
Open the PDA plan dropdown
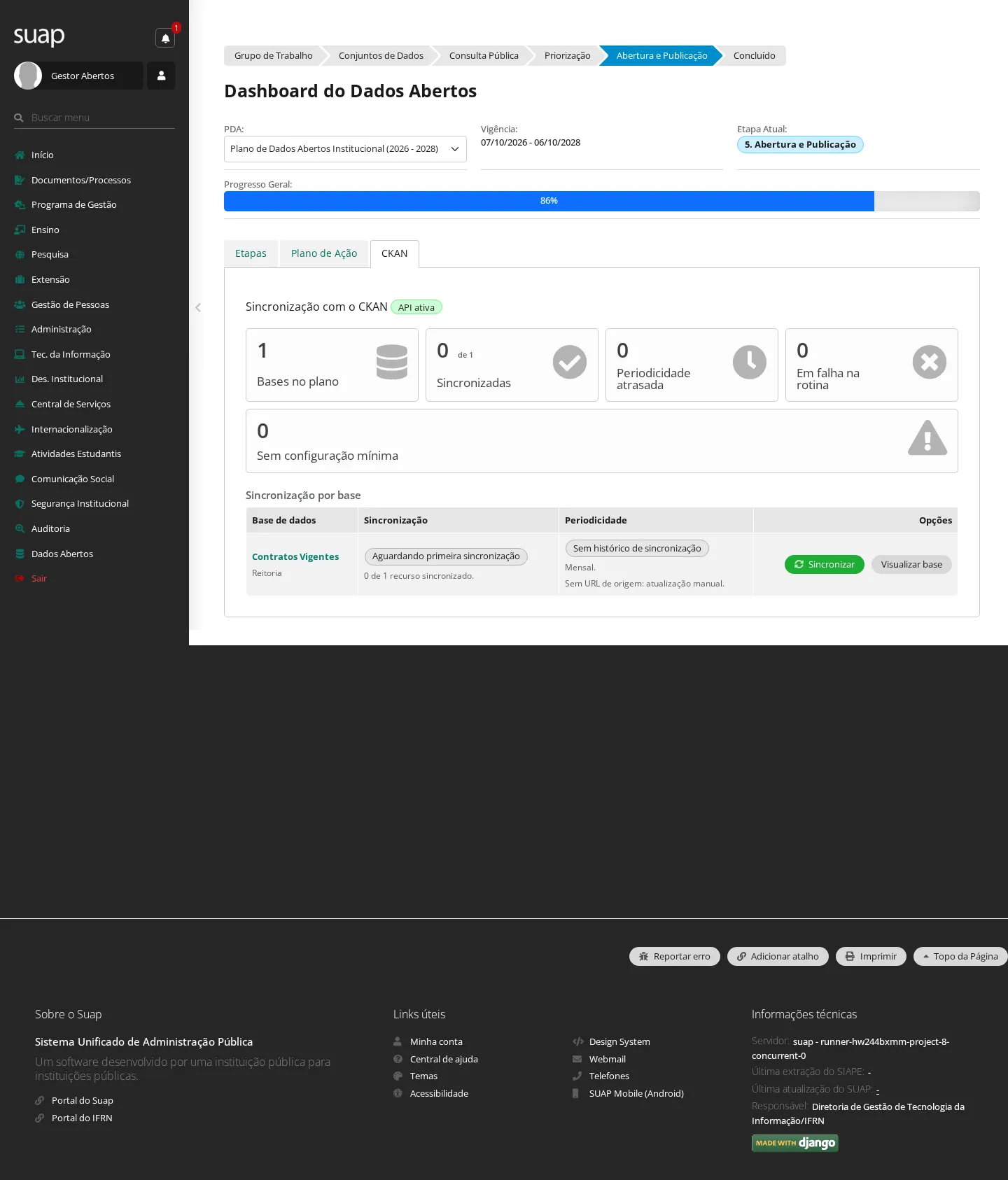pos(345,149)
